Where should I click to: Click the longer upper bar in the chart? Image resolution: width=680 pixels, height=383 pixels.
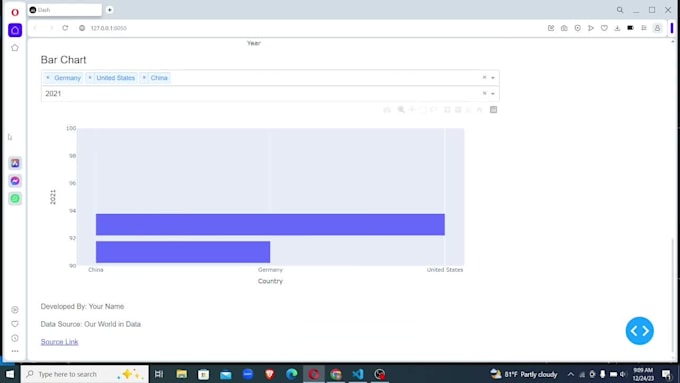pos(270,225)
